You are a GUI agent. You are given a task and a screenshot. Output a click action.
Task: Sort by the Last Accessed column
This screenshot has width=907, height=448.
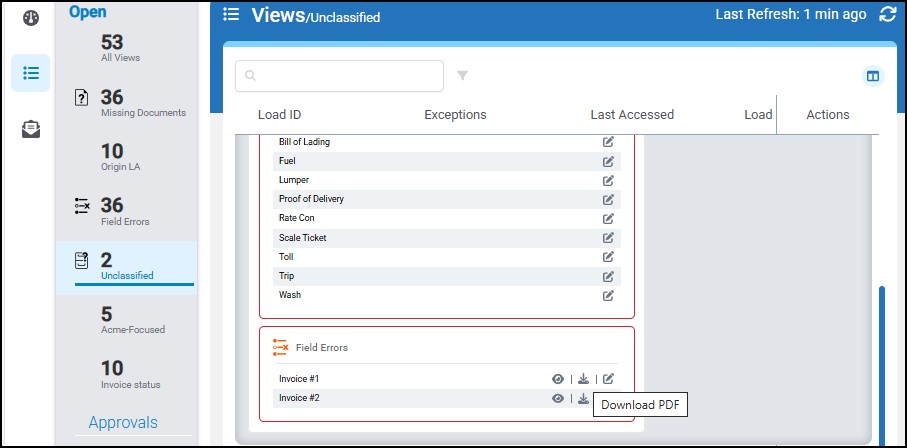point(632,115)
